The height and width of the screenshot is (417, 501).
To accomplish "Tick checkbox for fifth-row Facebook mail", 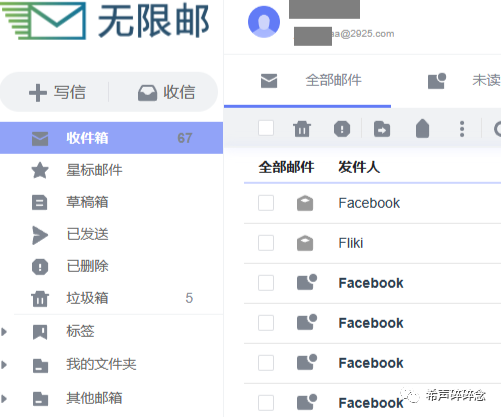I will tap(266, 363).
